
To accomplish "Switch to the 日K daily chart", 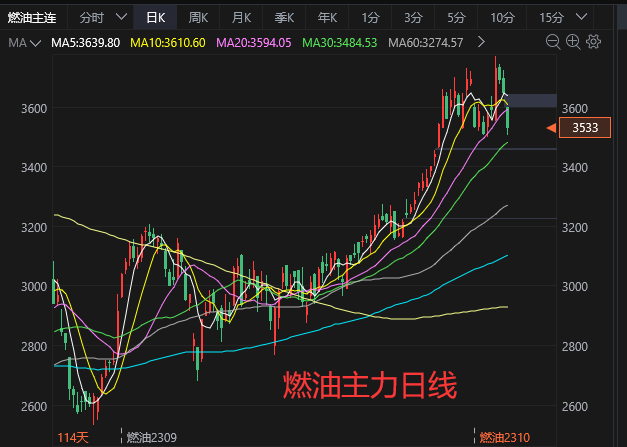I will coord(156,18).
